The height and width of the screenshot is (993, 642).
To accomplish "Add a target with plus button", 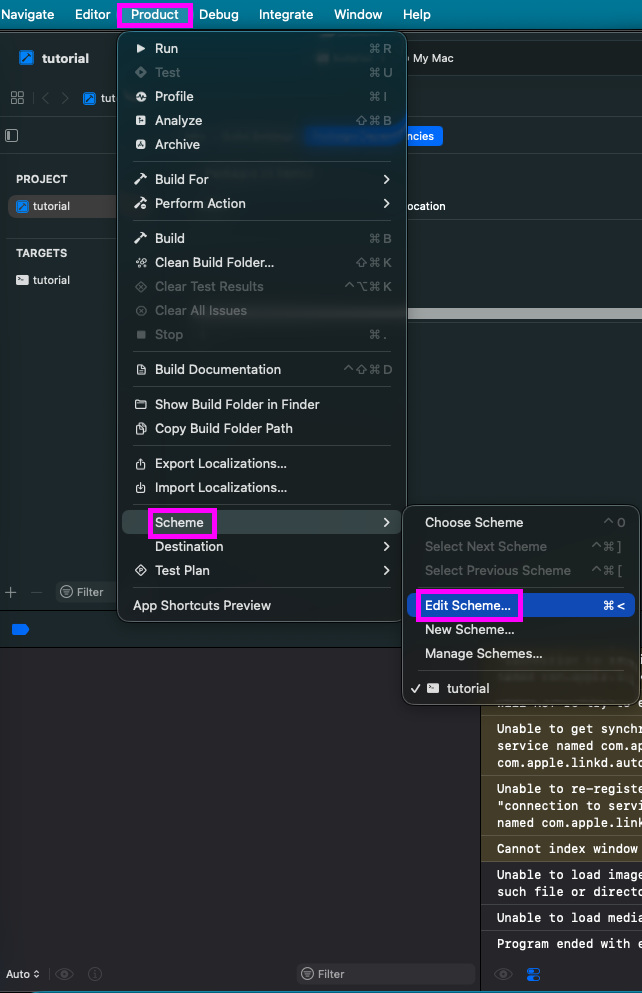I will [11, 593].
